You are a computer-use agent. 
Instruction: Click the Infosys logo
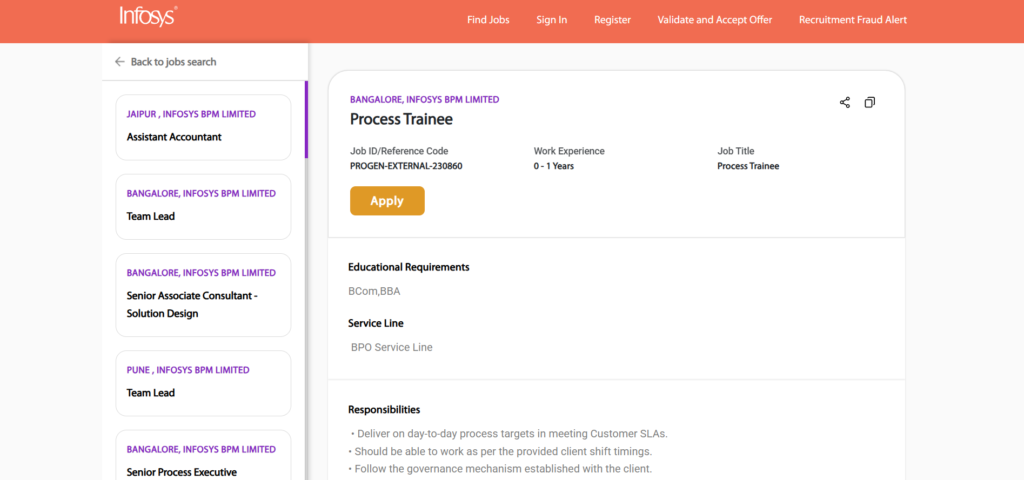pos(148,17)
